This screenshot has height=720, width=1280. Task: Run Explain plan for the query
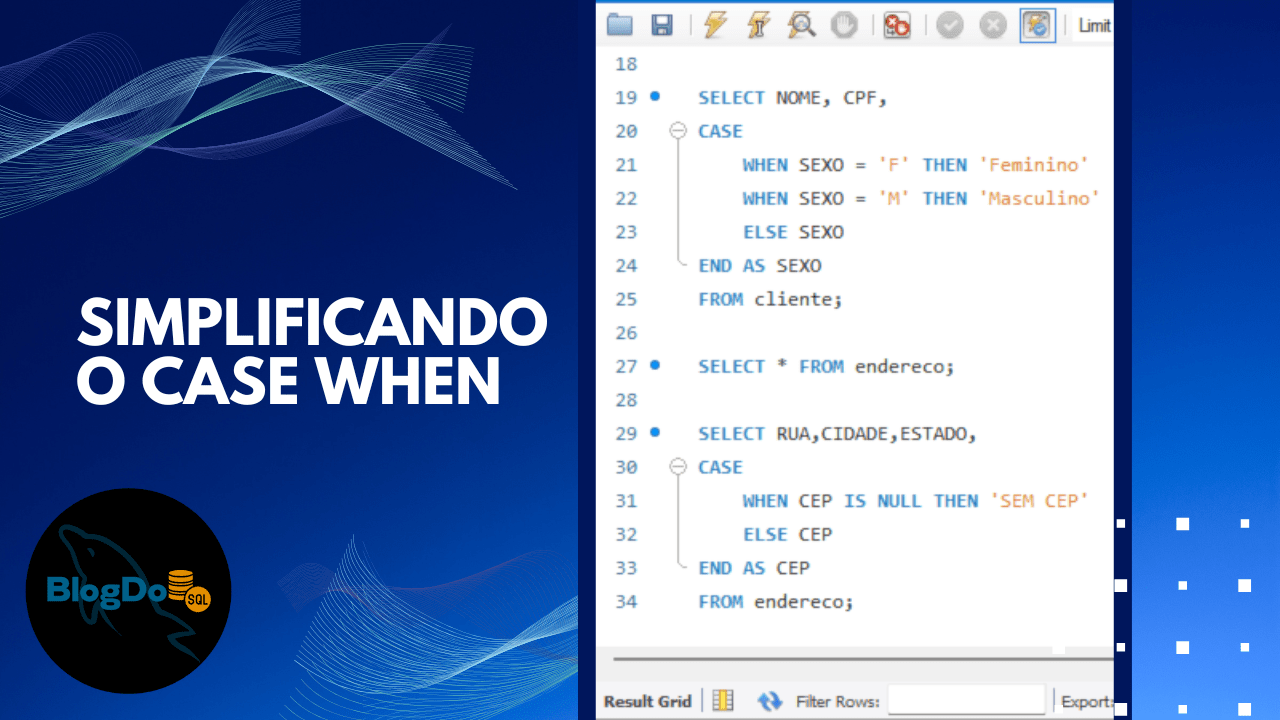(x=800, y=25)
